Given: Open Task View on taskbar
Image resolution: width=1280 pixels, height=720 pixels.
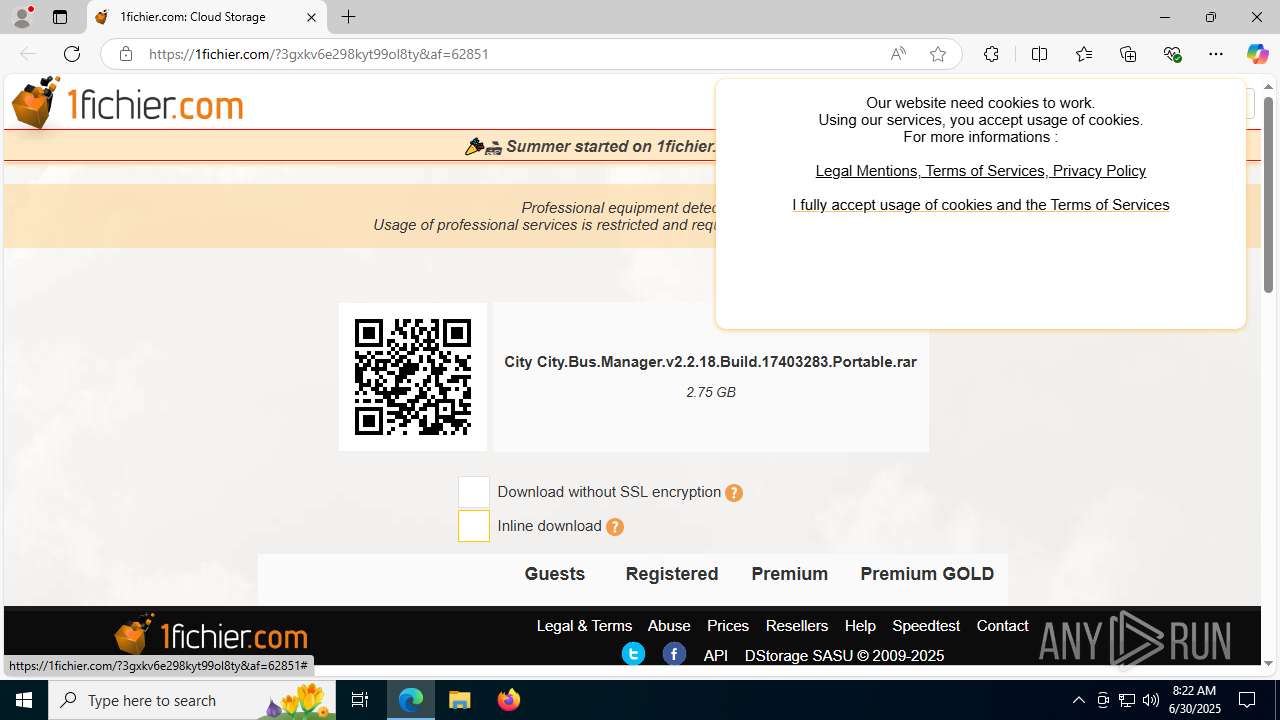Looking at the screenshot, I should pos(360,700).
